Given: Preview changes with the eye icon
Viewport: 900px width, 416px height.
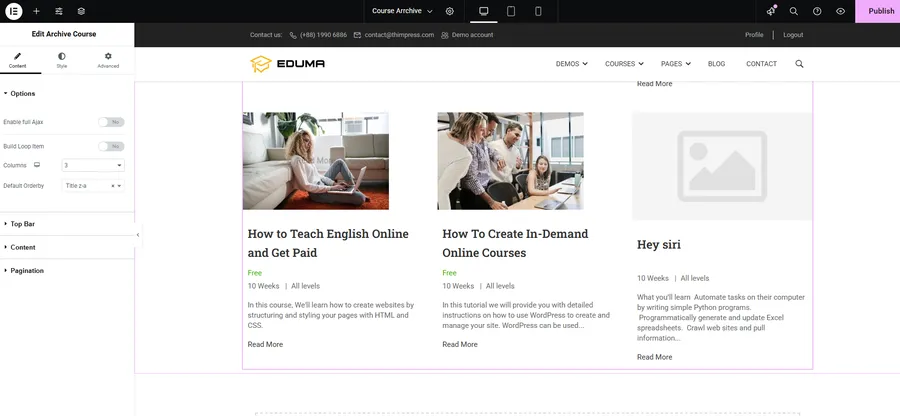Looking at the screenshot, I should coord(840,11).
